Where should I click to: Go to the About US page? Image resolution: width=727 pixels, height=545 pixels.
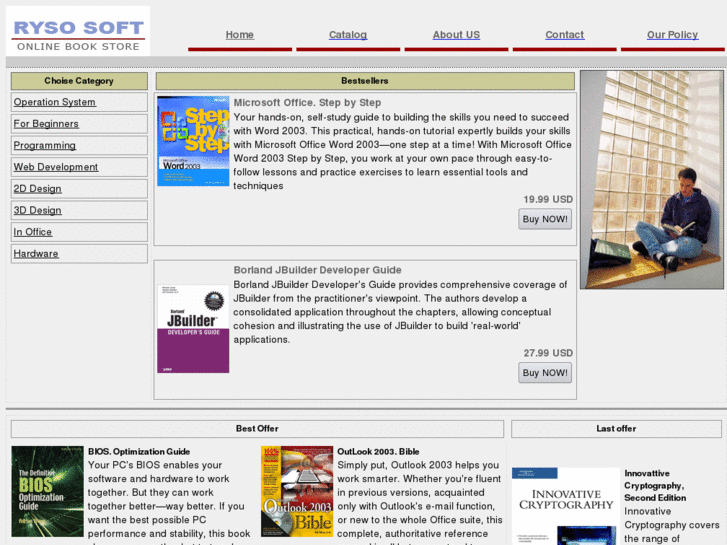[456, 35]
